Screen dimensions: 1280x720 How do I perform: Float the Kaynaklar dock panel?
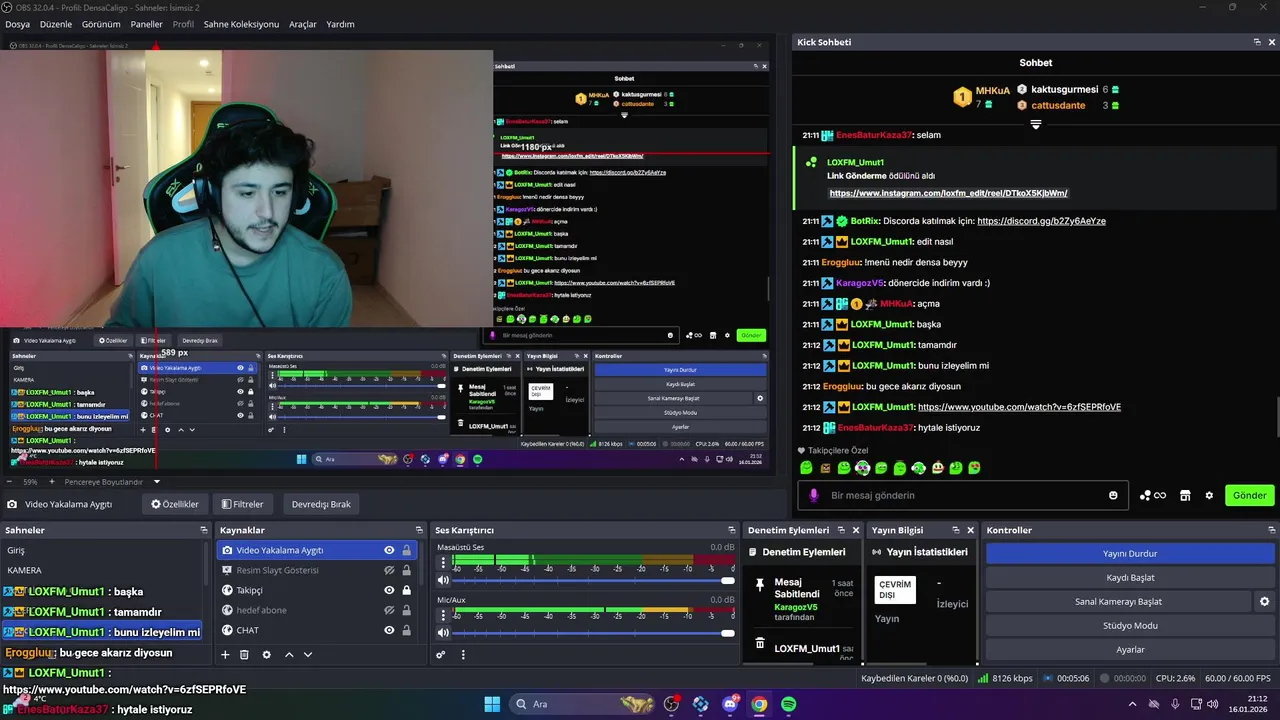419,530
